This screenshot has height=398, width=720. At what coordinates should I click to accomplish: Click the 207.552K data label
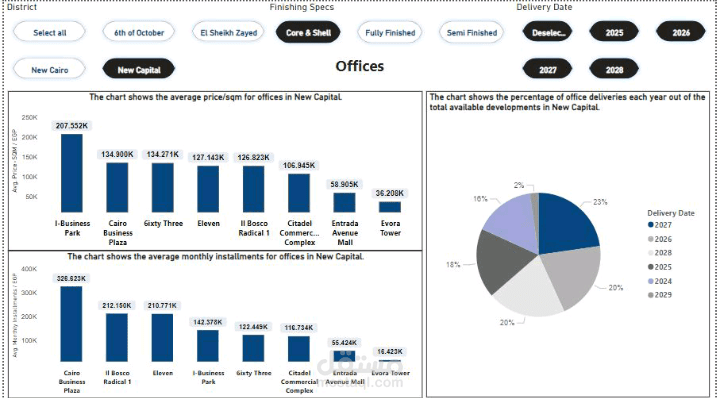[72, 126]
